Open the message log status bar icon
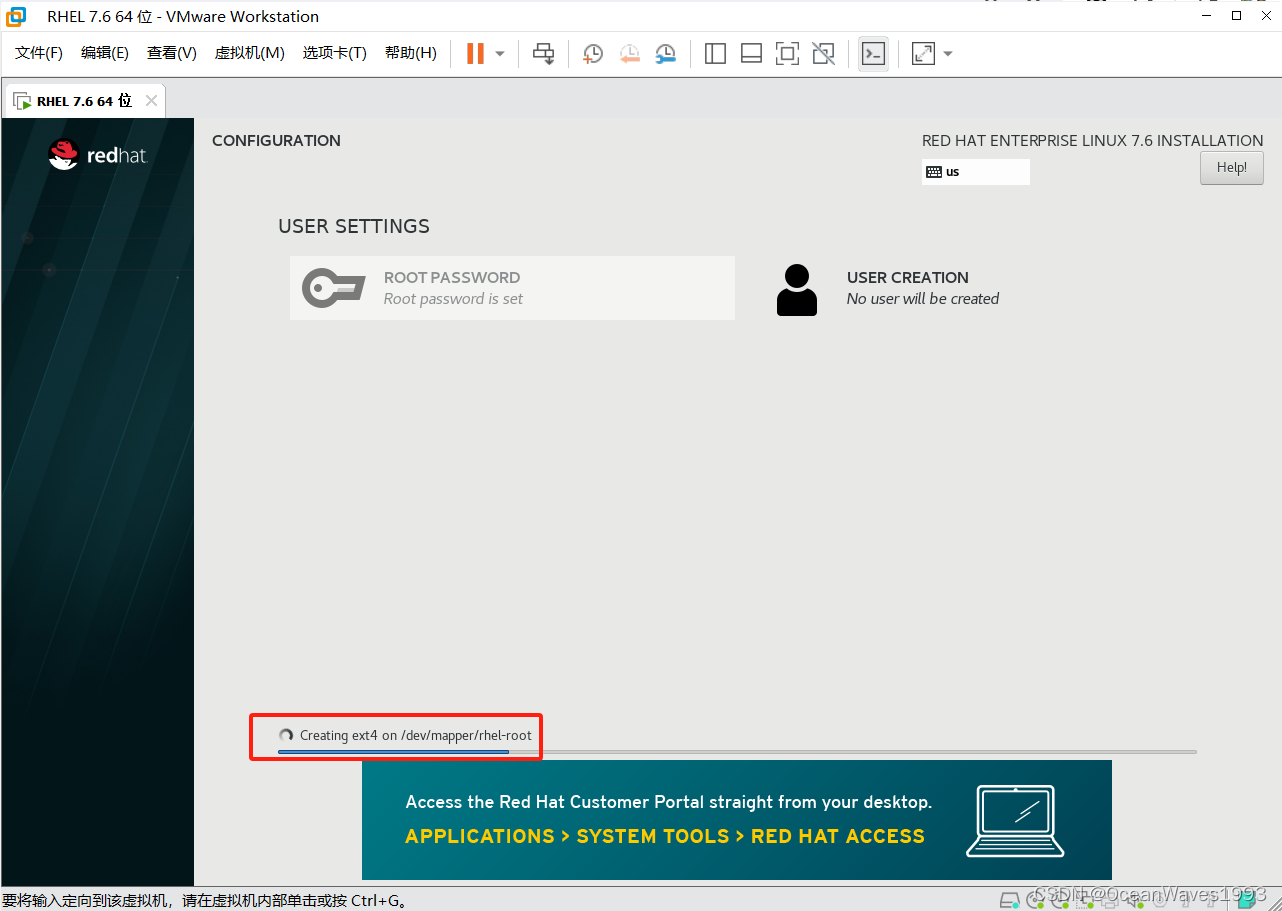Screen dimensions: 1282x911 (1246, 900)
